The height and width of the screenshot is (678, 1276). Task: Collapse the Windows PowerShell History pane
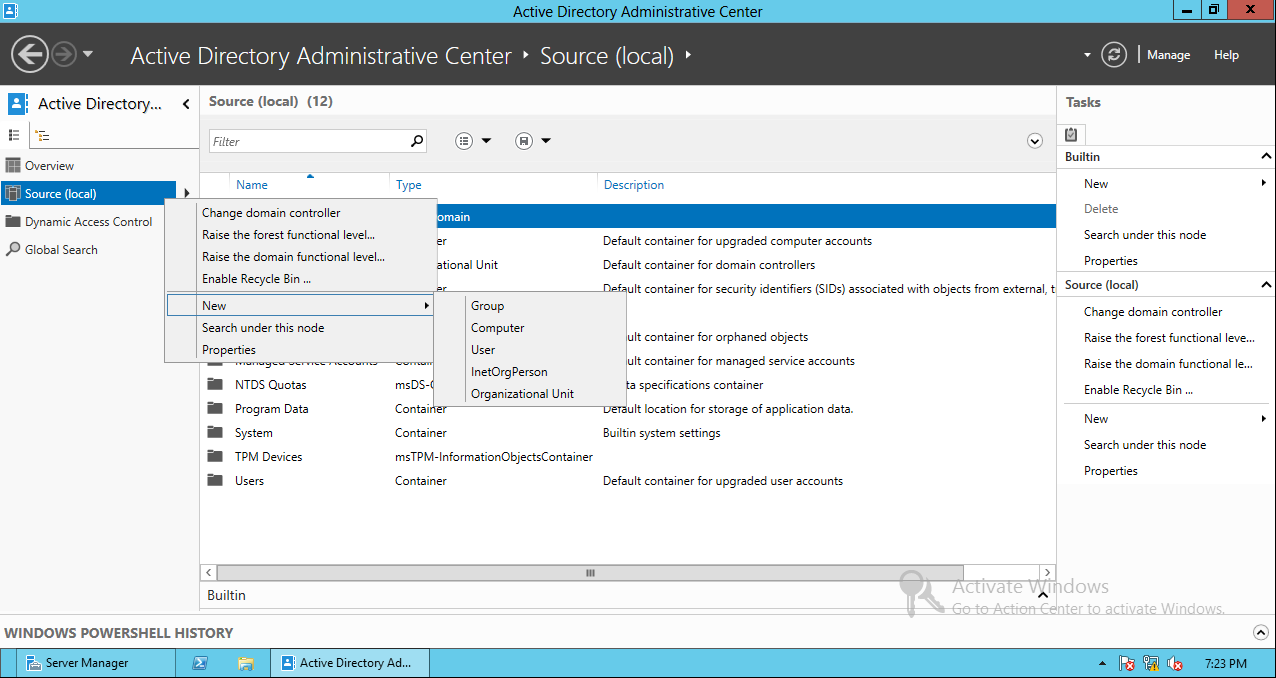click(1261, 632)
